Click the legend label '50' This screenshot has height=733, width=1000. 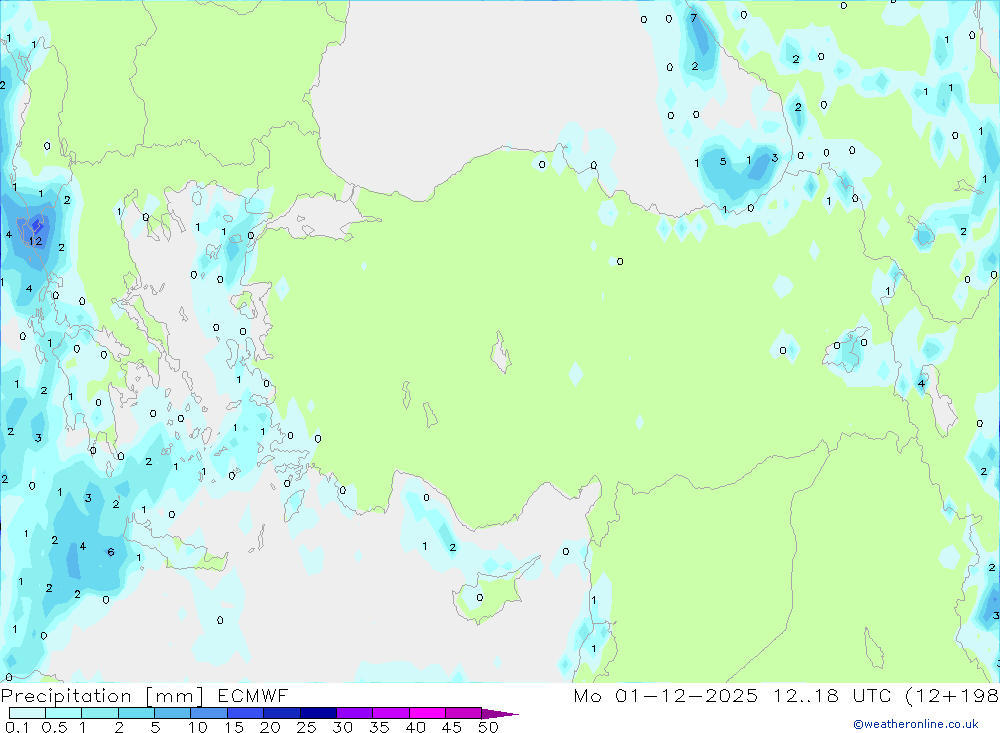(488, 727)
